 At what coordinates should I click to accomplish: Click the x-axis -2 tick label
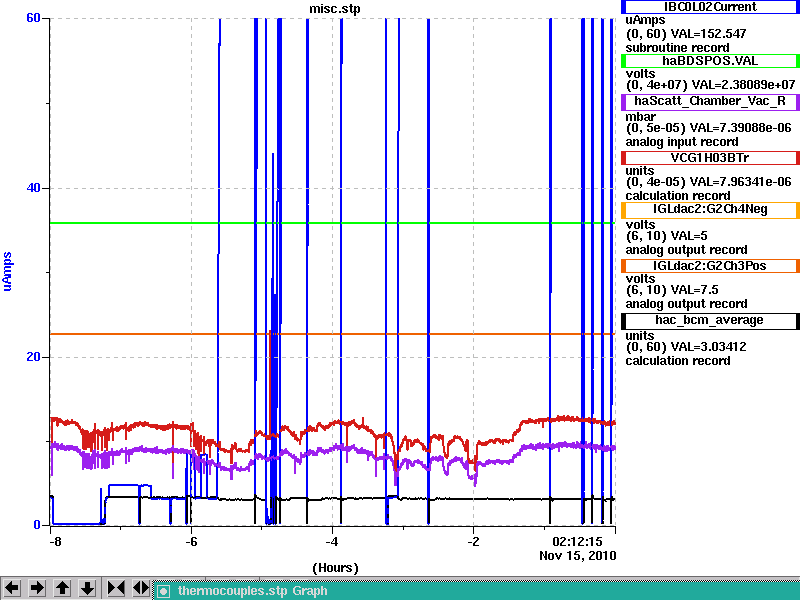[473, 542]
